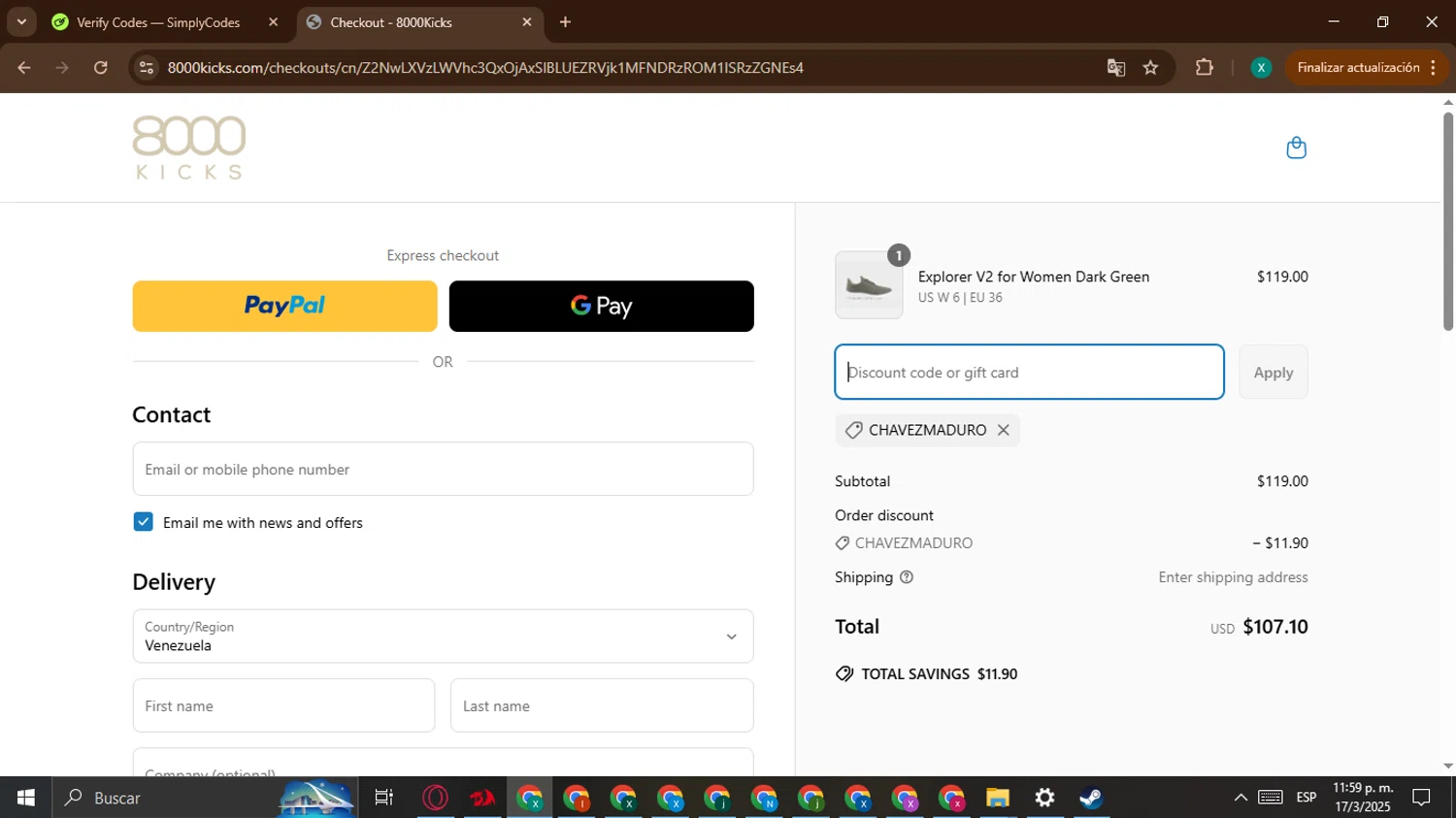This screenshot has width=1456, height=818.
Task: Click the total amount $107.10
Action: click(1275, 627)
